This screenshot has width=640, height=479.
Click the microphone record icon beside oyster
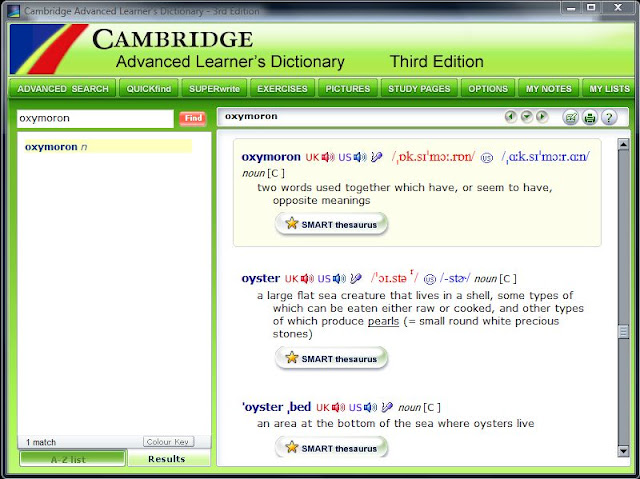click(x=356, y=279)
